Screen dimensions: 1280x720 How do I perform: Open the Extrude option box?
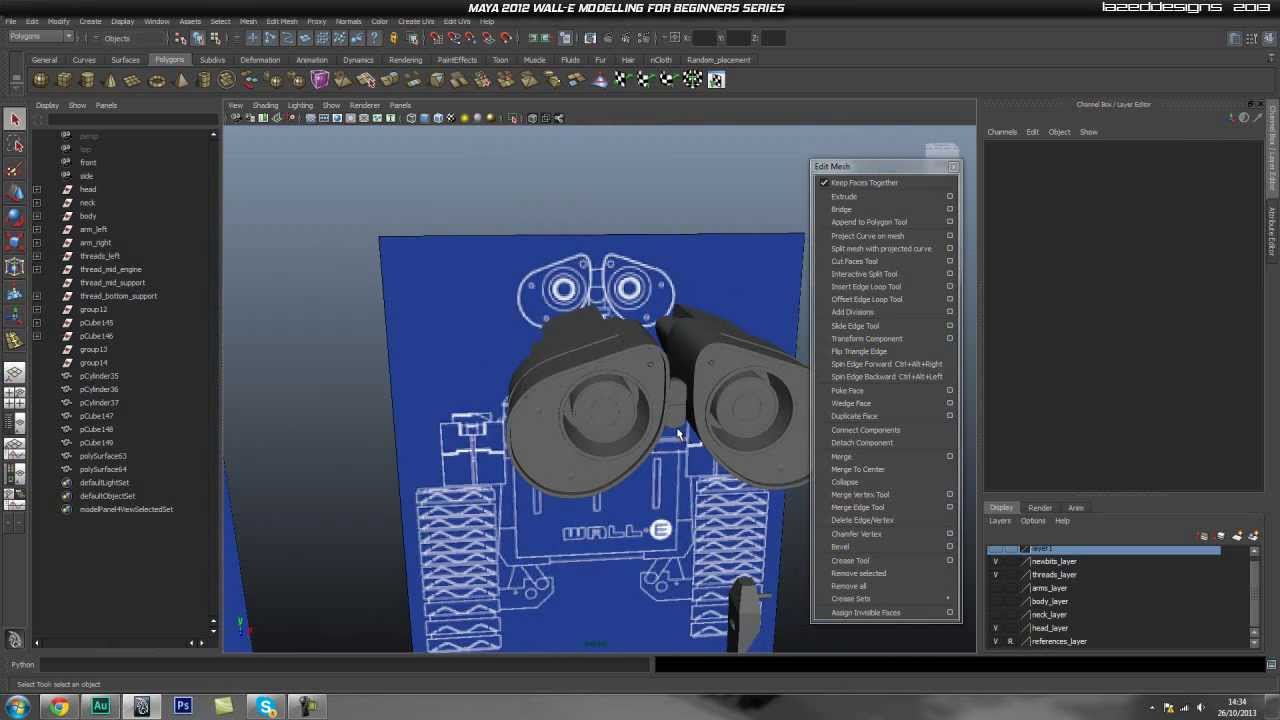(950, 196)
